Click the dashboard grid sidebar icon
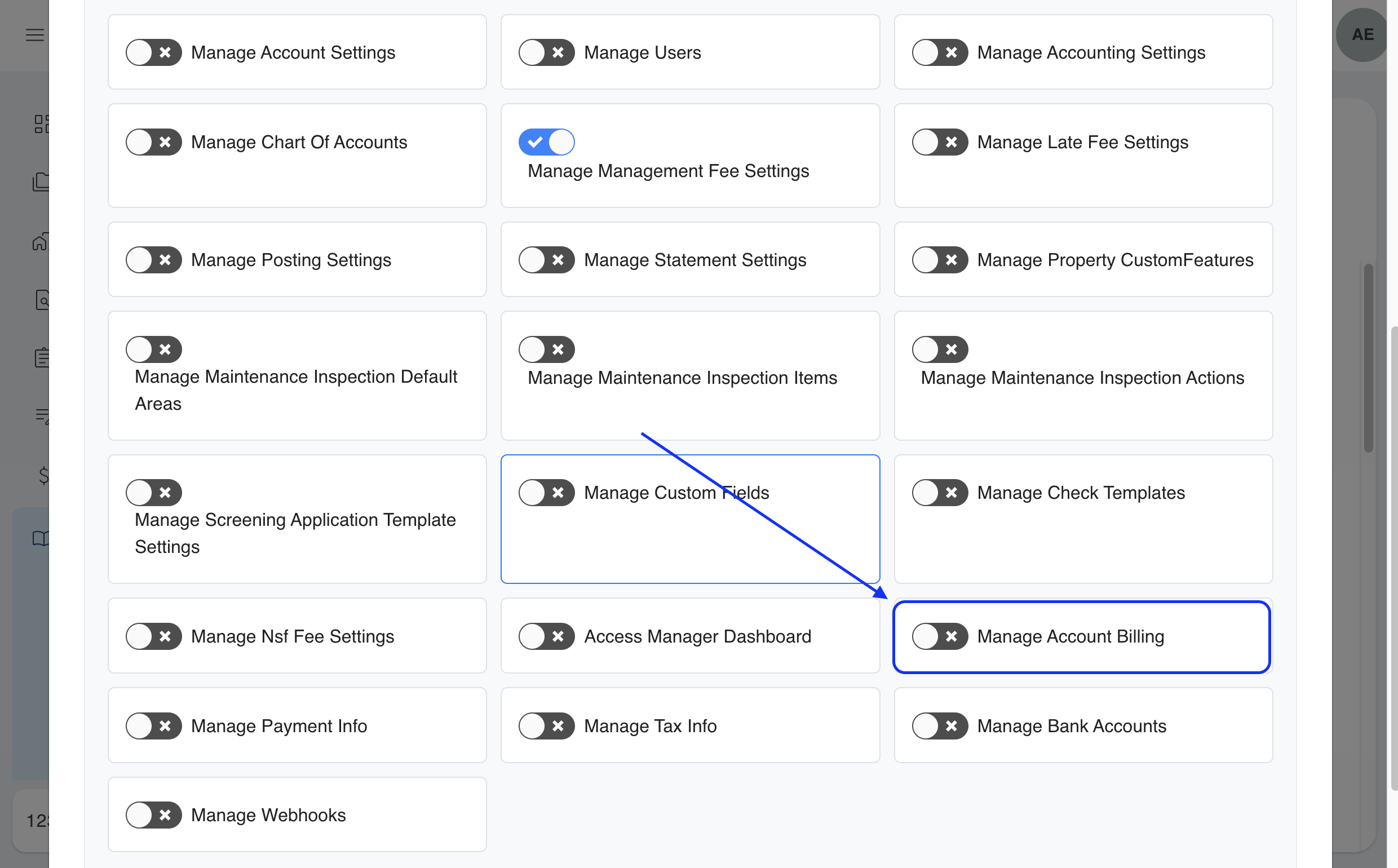The width and height of the screenshot is (1398, 868). click(x=41, y=124)
